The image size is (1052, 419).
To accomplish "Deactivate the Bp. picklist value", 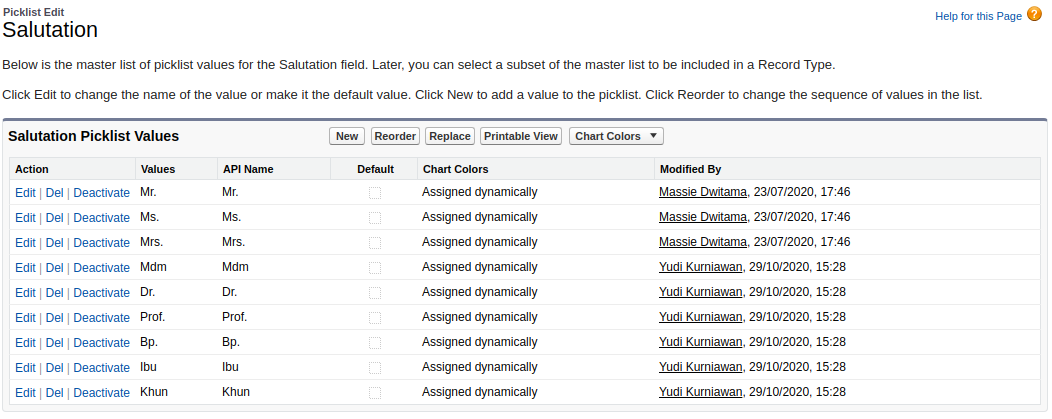I will [x=101, y=343].
